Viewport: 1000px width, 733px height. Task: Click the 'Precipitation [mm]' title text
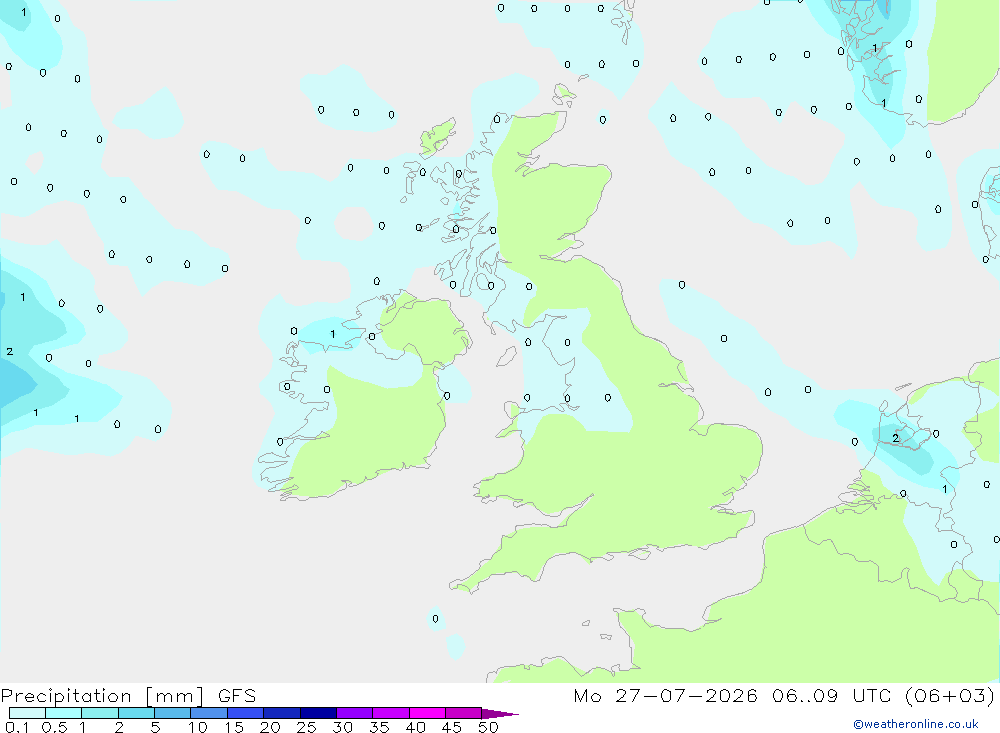(102, 696)
